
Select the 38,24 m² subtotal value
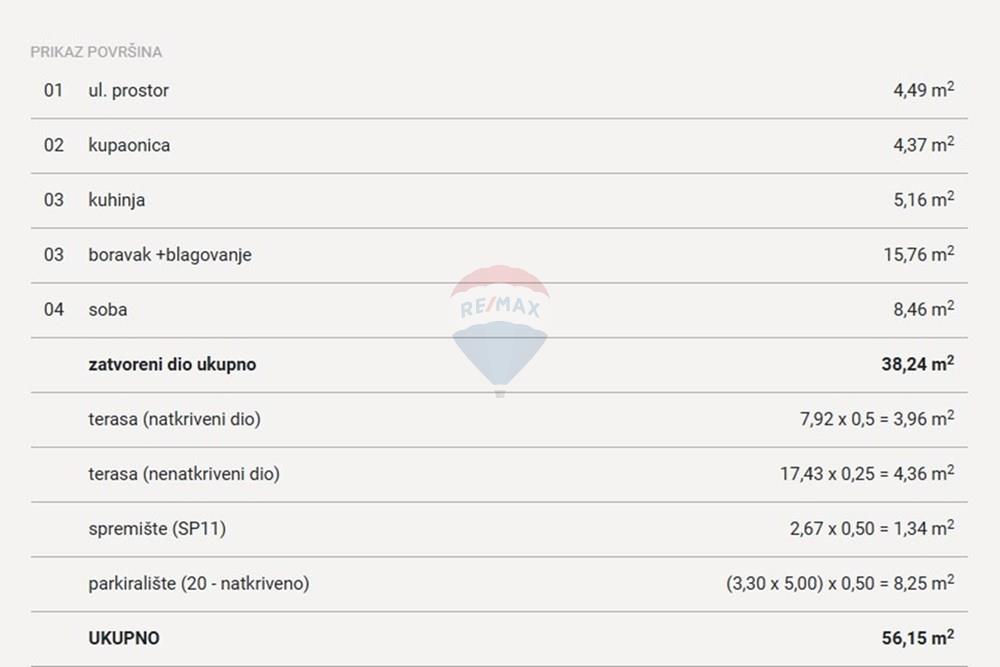point(918,363)
